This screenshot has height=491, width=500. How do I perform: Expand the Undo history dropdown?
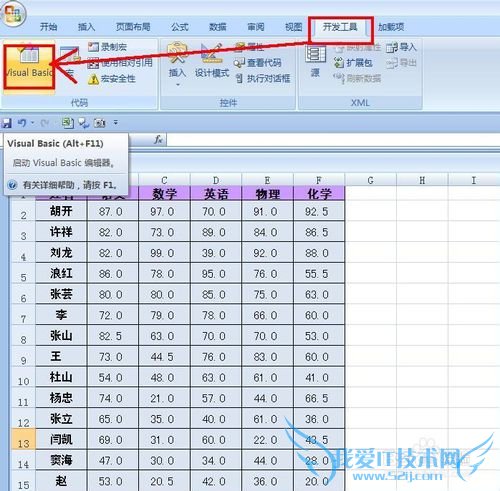(32, 123)
